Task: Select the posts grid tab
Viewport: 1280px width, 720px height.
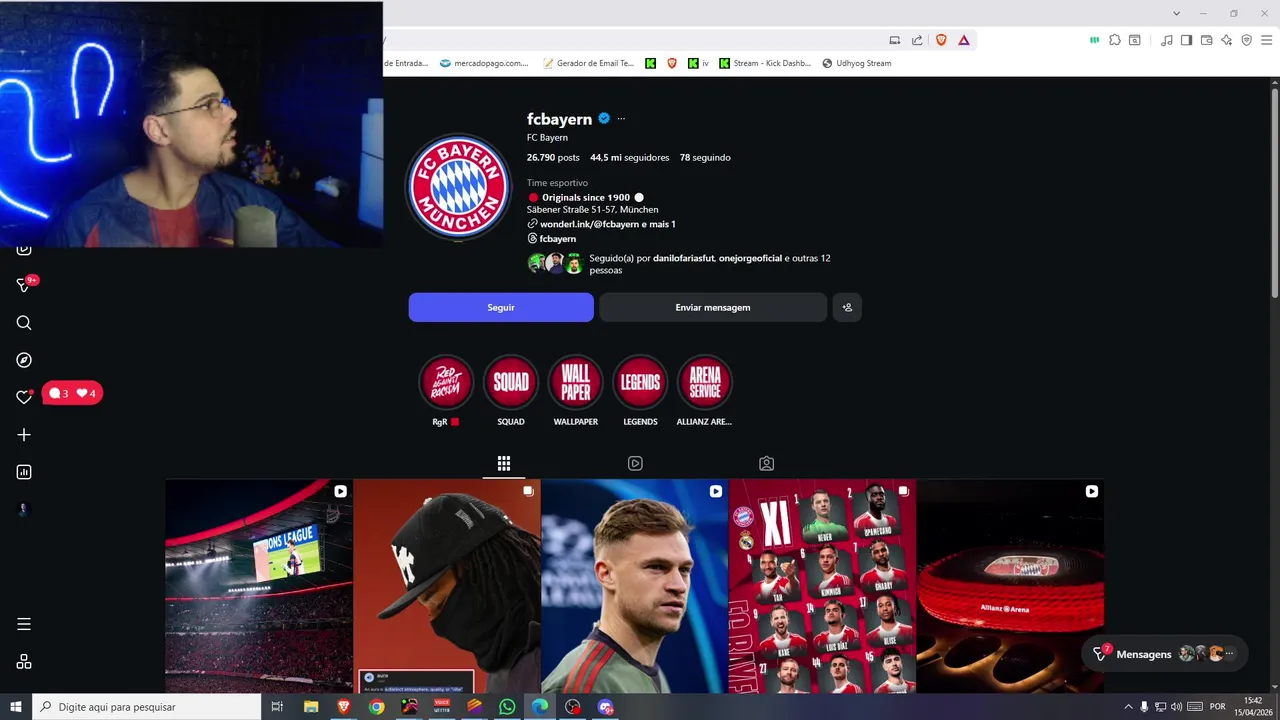Action: click(504, 463)
